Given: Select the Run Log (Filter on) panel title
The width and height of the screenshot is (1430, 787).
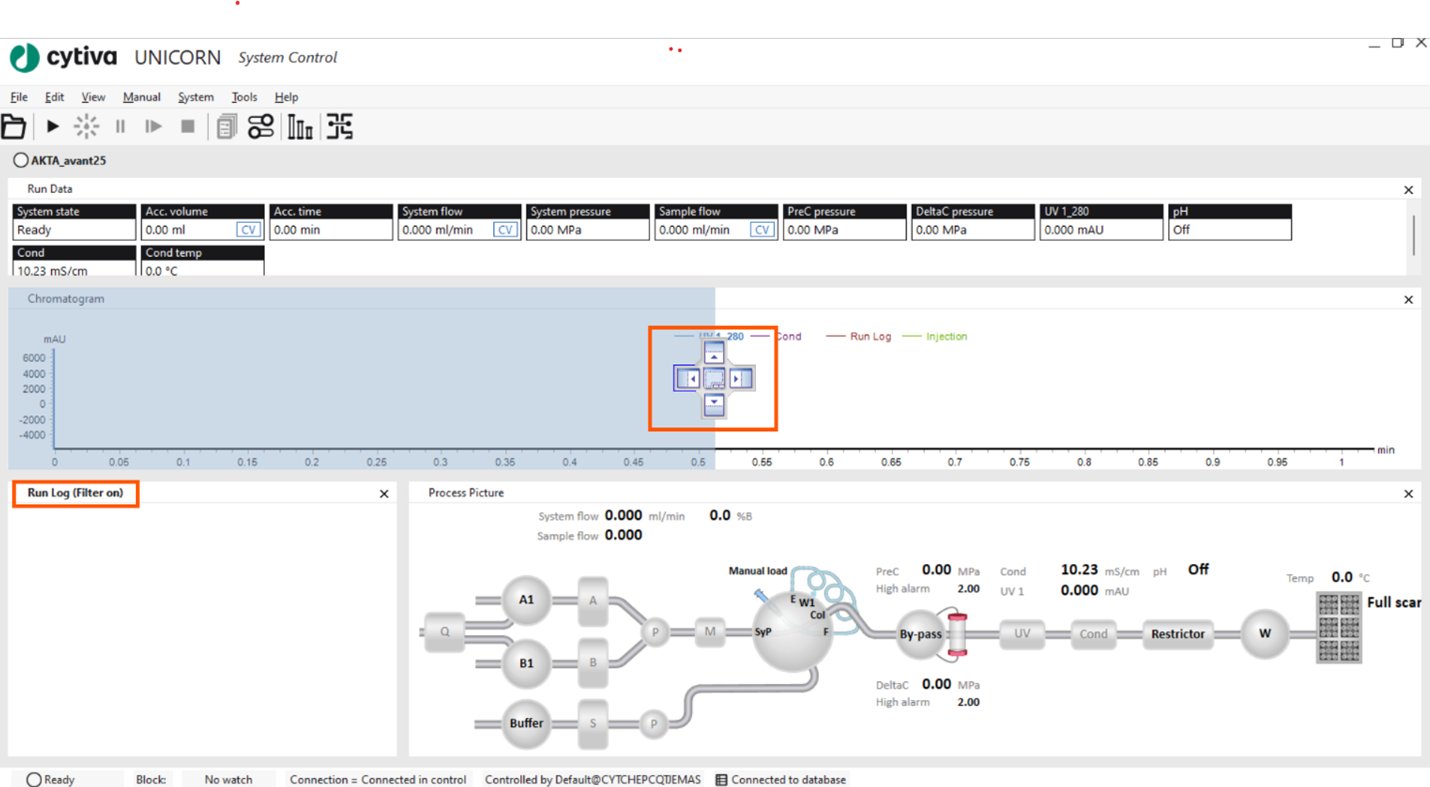Looking at the screenshot, I should pos(75,493).
